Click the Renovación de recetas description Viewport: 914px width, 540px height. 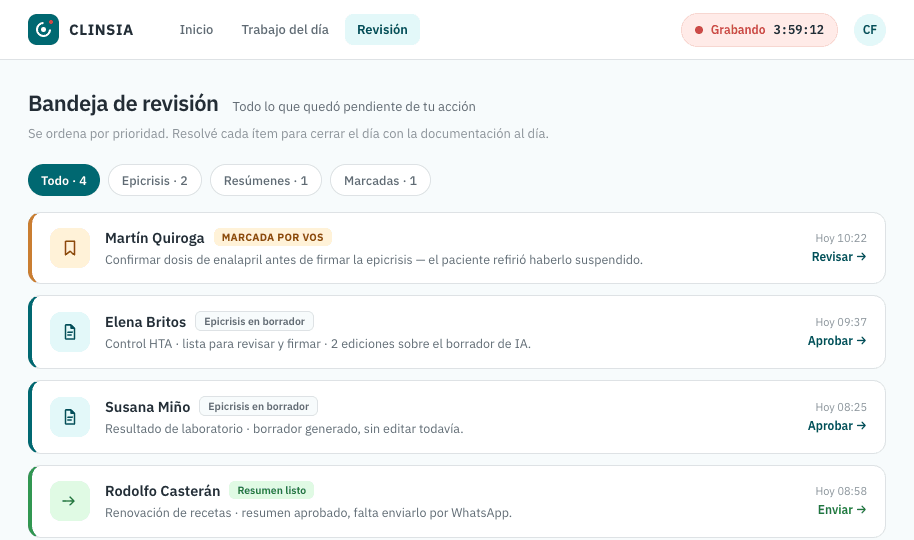point(308,513)
